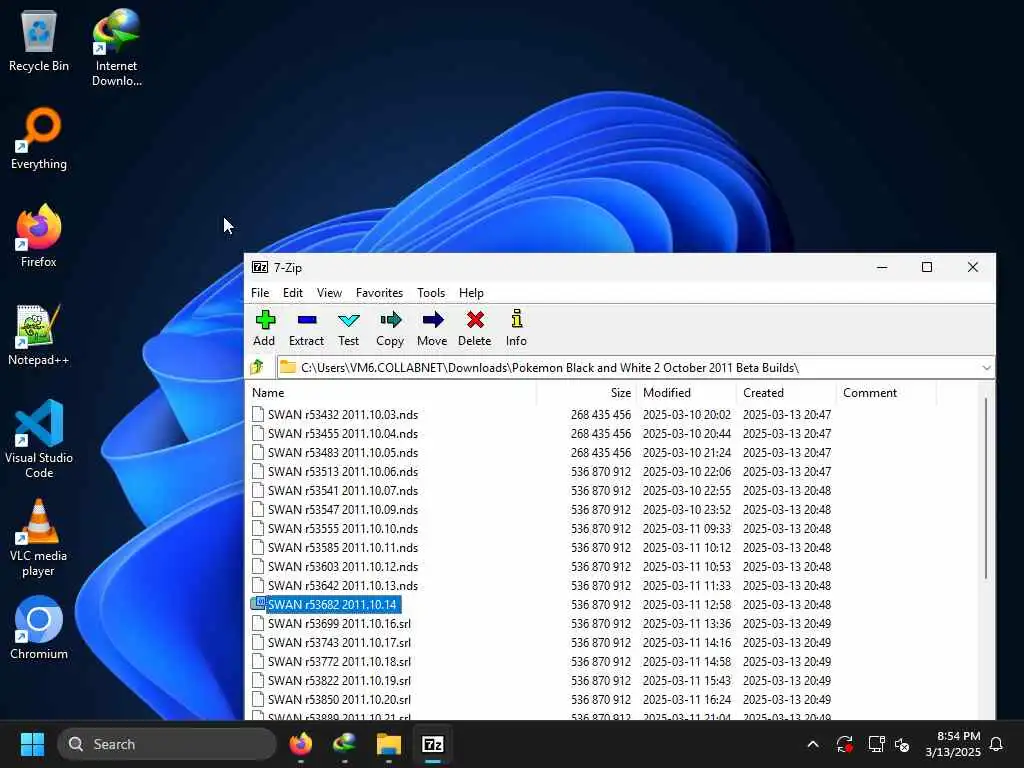Click the Copy toolbar icon
Viewport: 1024px width, 768px height.
point(390,328)
